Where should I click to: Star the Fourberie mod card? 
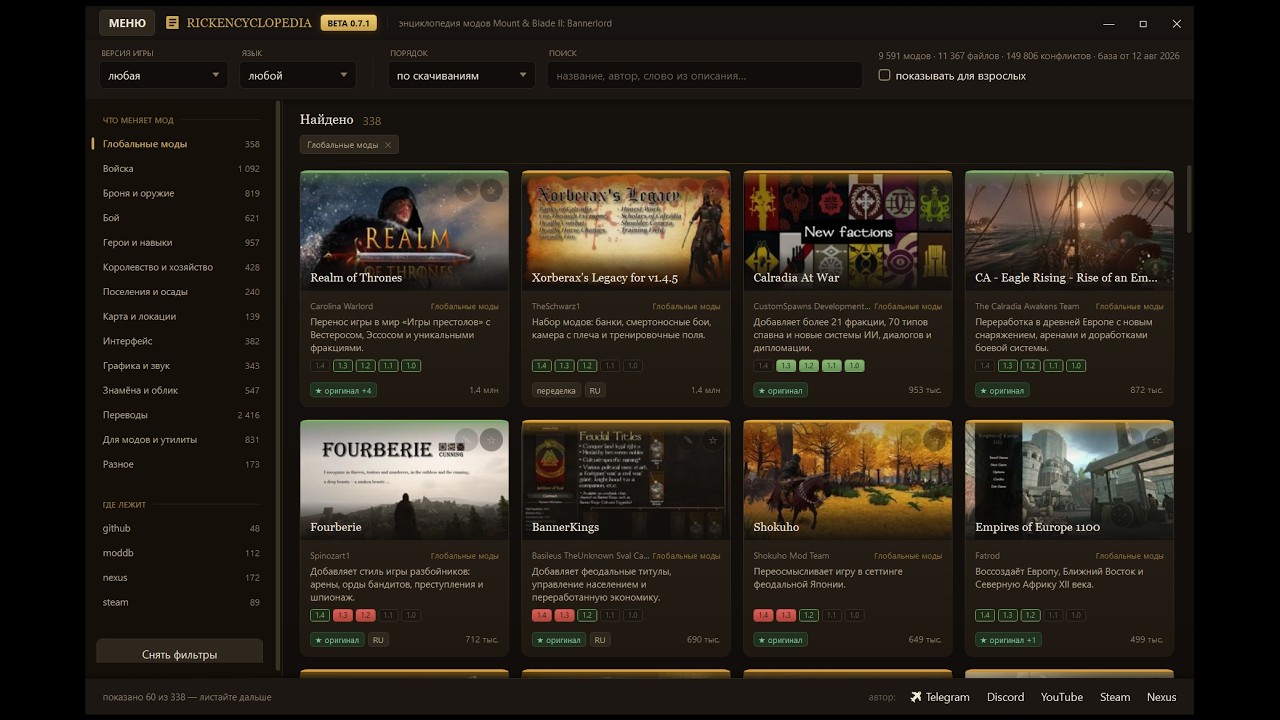pos(491,439)
